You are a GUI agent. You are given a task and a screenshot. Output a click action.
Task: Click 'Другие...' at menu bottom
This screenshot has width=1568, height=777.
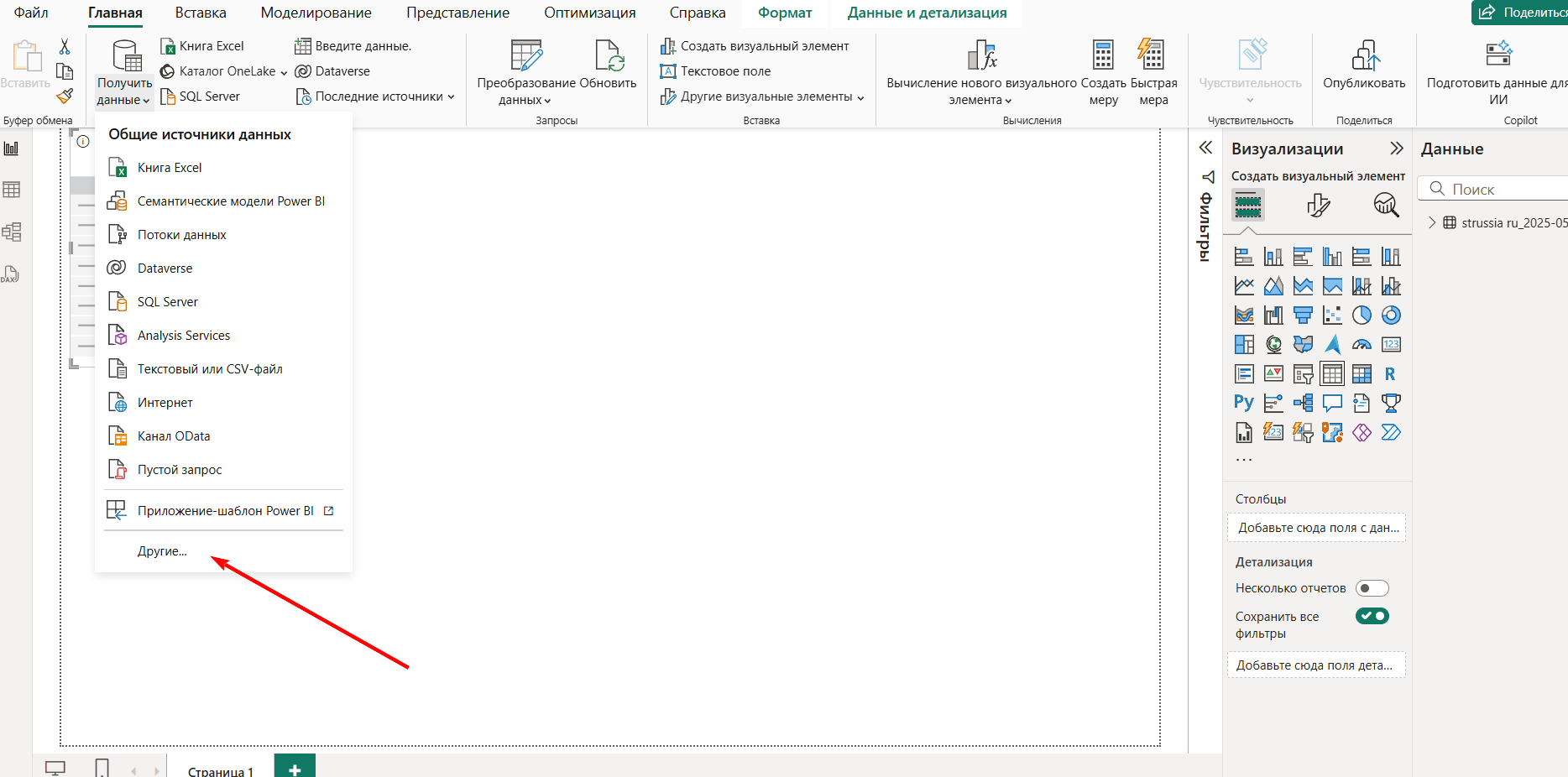[x=162, y=551]
